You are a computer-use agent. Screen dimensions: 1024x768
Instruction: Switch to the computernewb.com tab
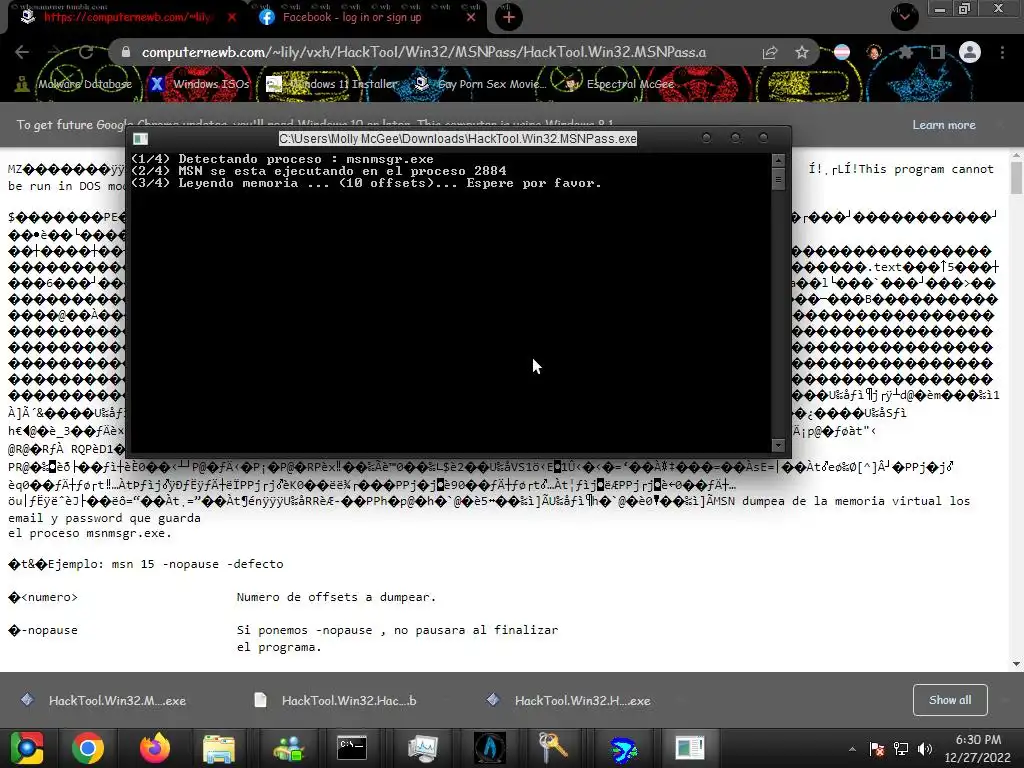(127, 17)
